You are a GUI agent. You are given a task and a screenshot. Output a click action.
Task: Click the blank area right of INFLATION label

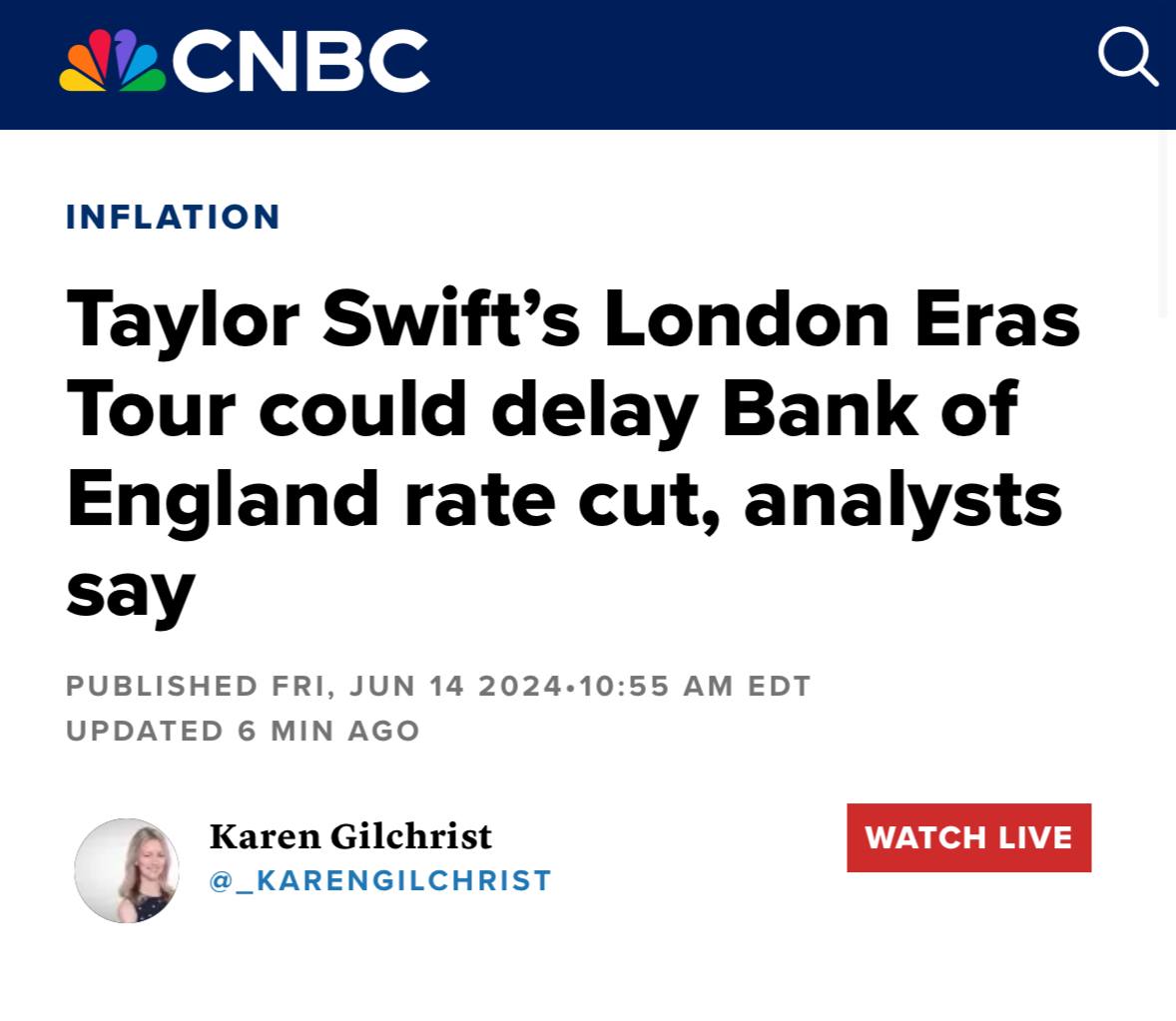[x=699, y=217]
